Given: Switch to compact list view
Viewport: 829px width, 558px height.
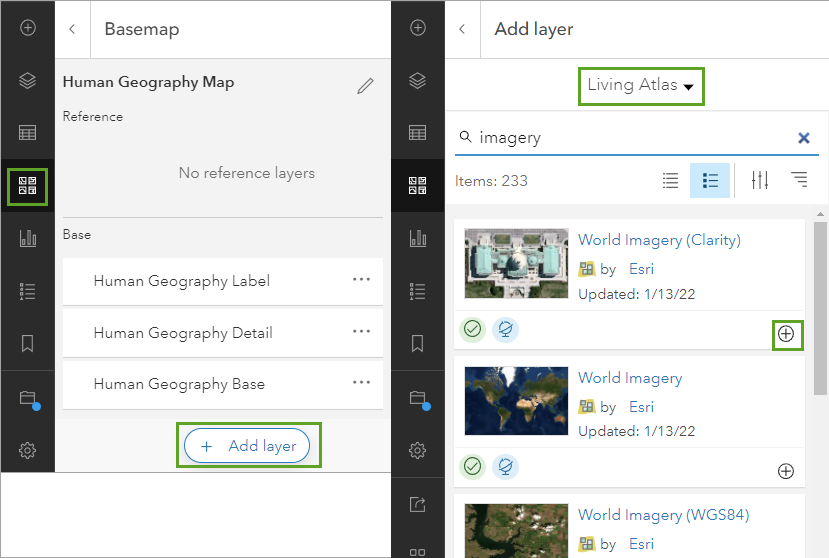Looking at the screenshot, I should click(671, 181).
